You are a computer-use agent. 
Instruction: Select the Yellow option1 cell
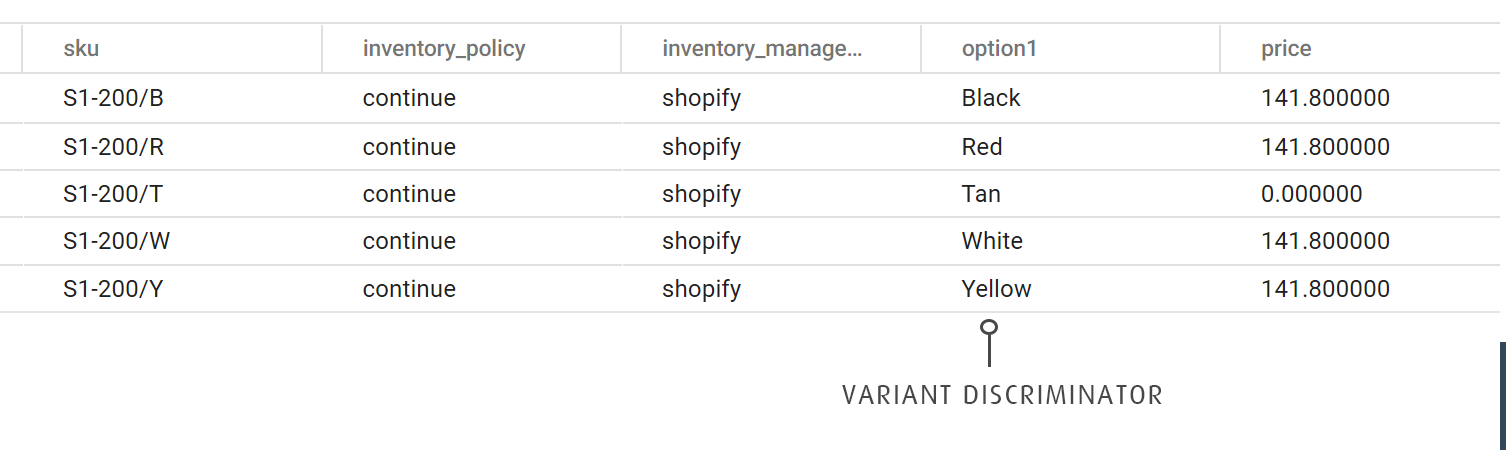(x=996, y=289)
